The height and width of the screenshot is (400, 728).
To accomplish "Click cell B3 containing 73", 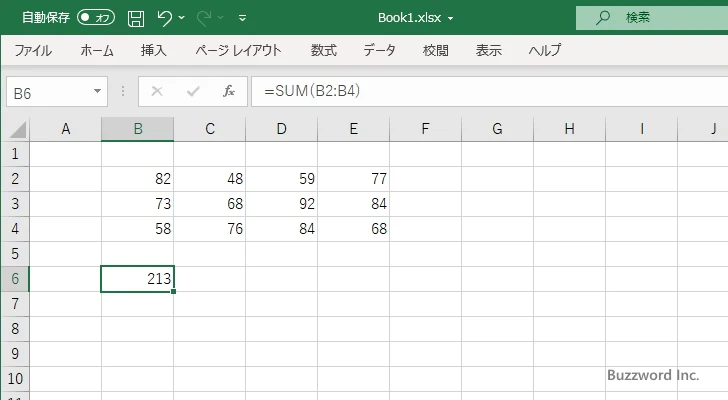I will pos(137,204).
